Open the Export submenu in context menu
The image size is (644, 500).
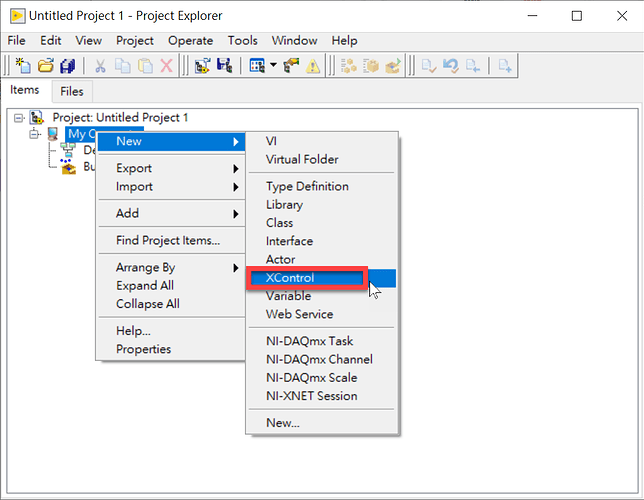(x=134, y=168)
